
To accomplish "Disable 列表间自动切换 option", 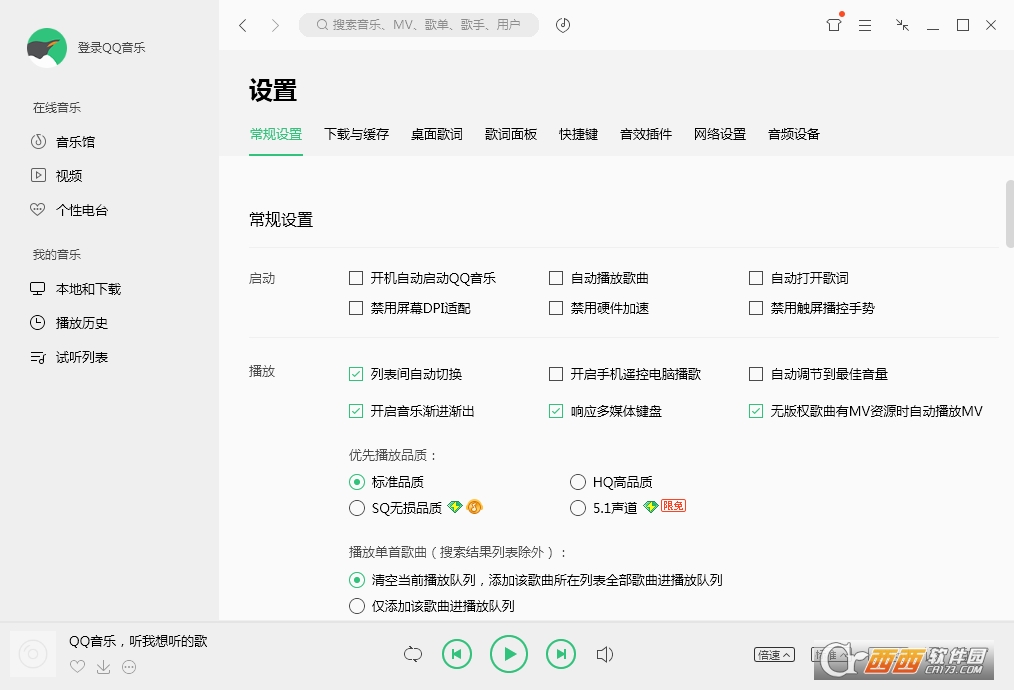I will [x=355, y=373].
